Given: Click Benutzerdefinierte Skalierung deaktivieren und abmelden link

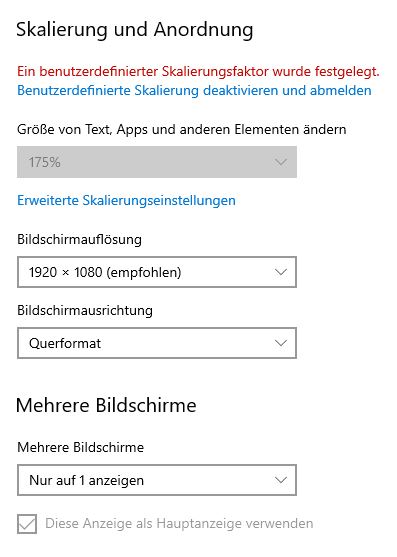Looking at the screenshot, I should (x=194, y=91).
